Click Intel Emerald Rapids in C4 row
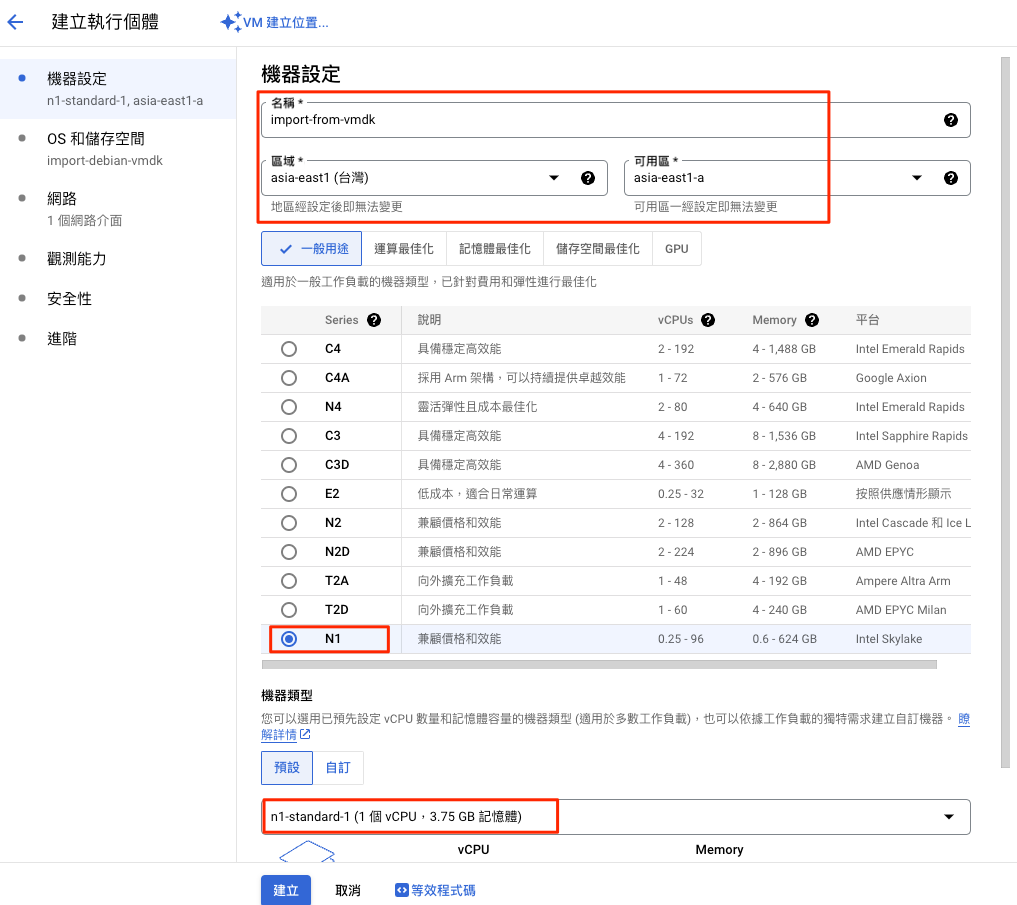 point(909,349)
